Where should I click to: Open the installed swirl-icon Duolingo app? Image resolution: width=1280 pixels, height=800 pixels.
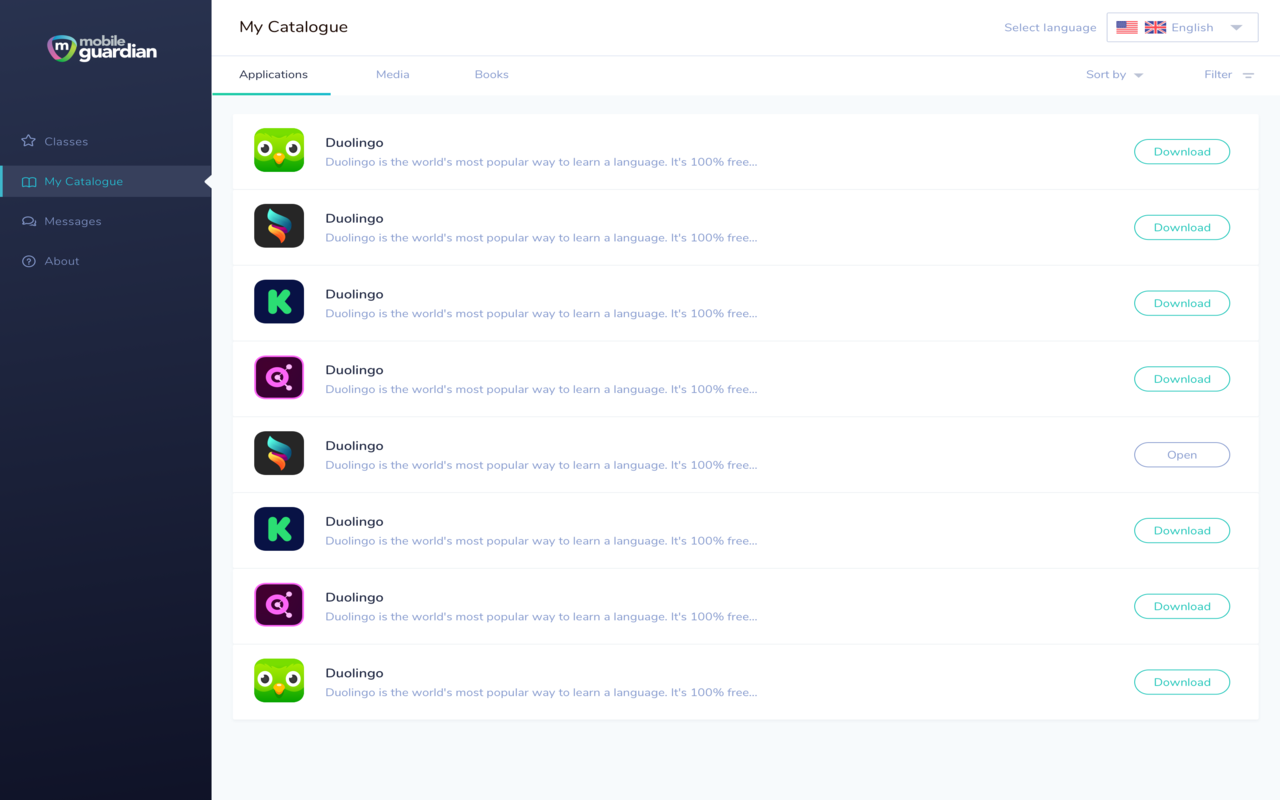[x=1182, y=455]
